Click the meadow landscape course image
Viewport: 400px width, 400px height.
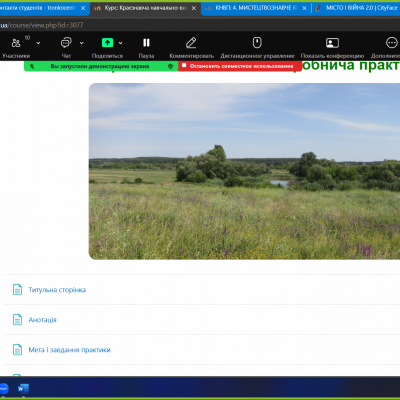[x=244, y=171]
